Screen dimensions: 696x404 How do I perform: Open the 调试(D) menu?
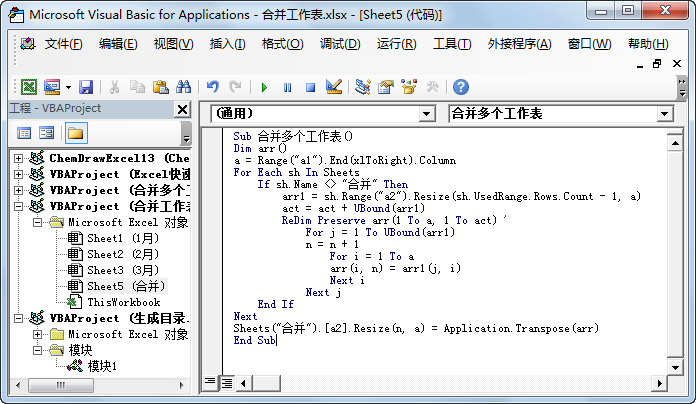coord(340,44)
